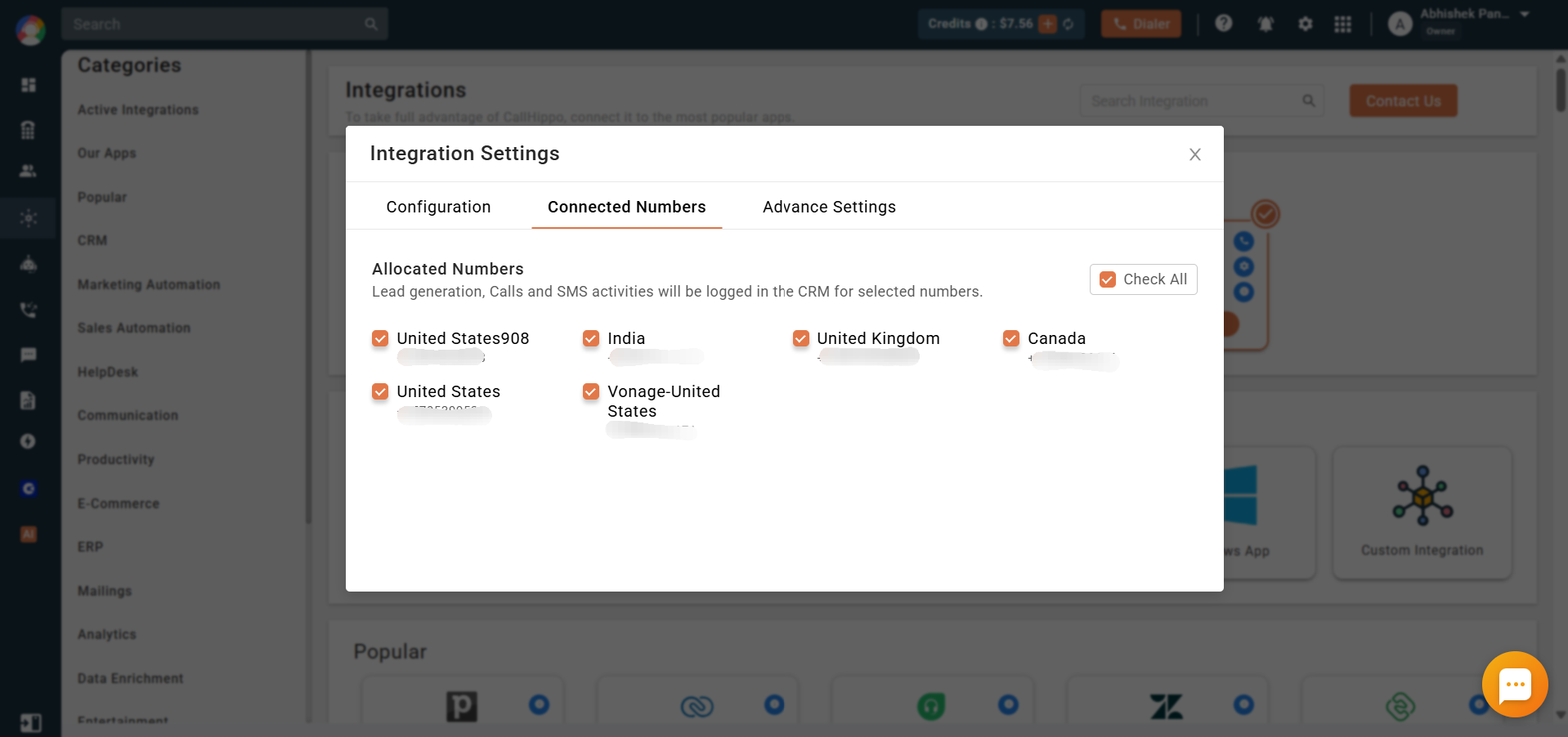Click the Search Integration field
Screen dimensions: 1568x737
click(1202, 100)
